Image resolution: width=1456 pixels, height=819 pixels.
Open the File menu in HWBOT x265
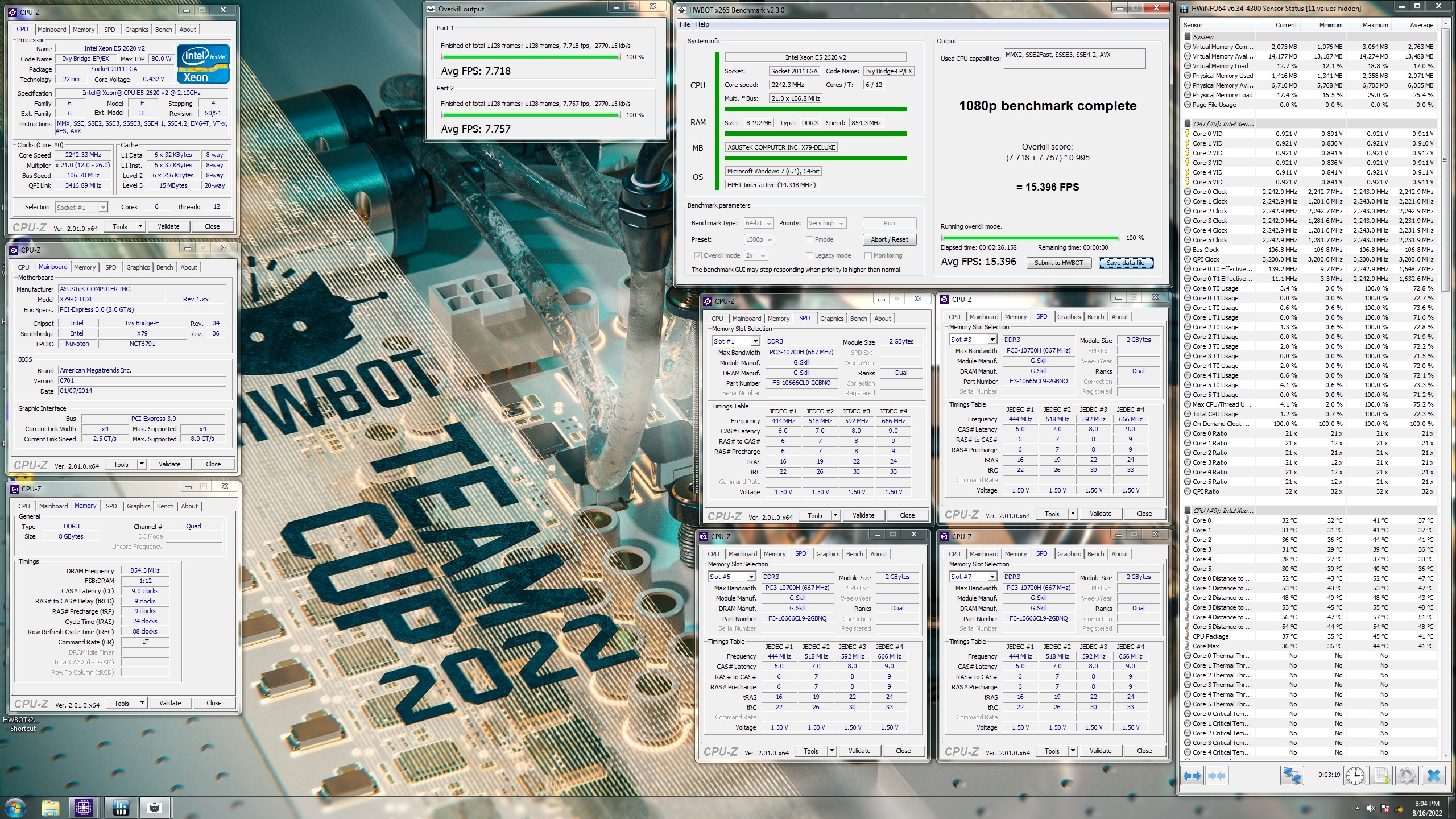684,24
